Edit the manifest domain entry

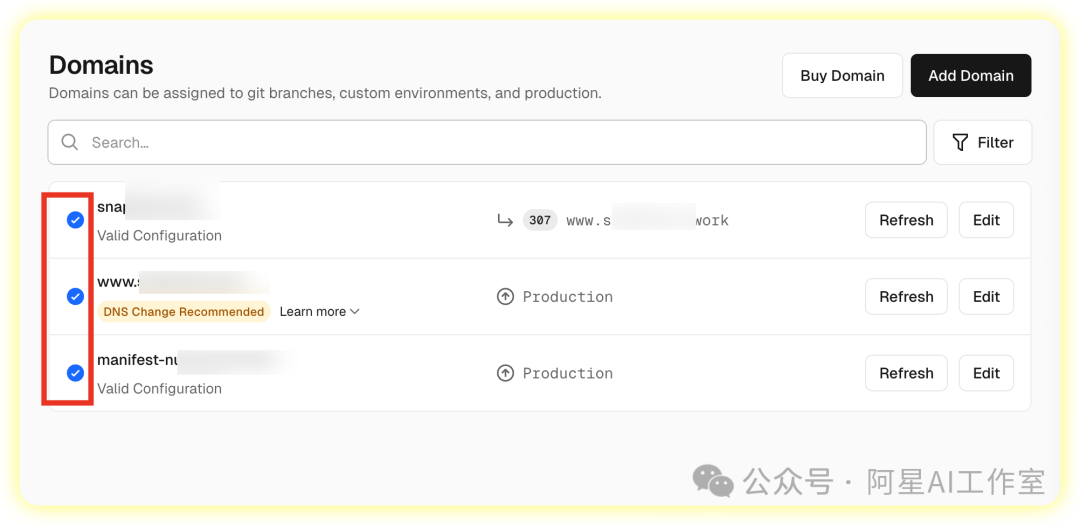[986, 373]
